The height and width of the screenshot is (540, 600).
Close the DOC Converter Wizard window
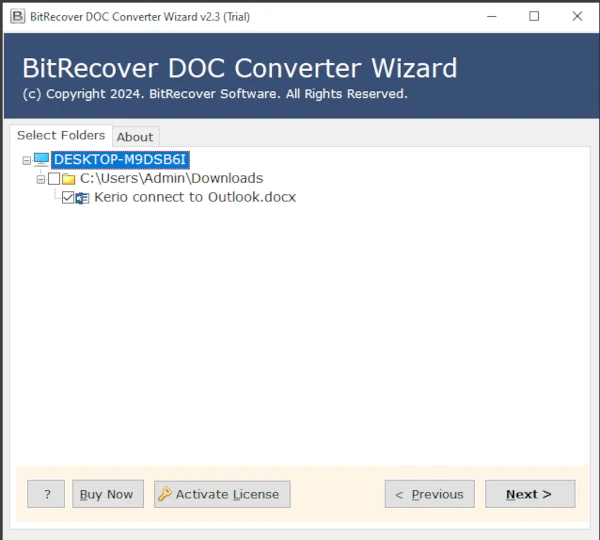(x=577, y=16)
